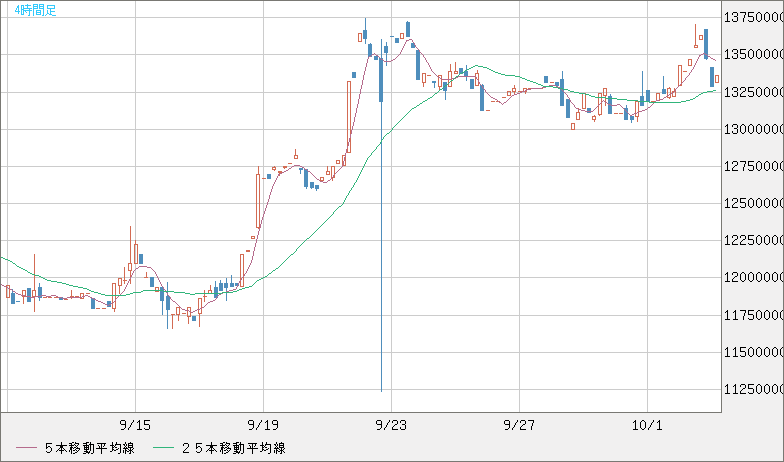The image size is (784, 462).
Task: Click the 25本移動平均線 legend label
Action: click(233, 448)
